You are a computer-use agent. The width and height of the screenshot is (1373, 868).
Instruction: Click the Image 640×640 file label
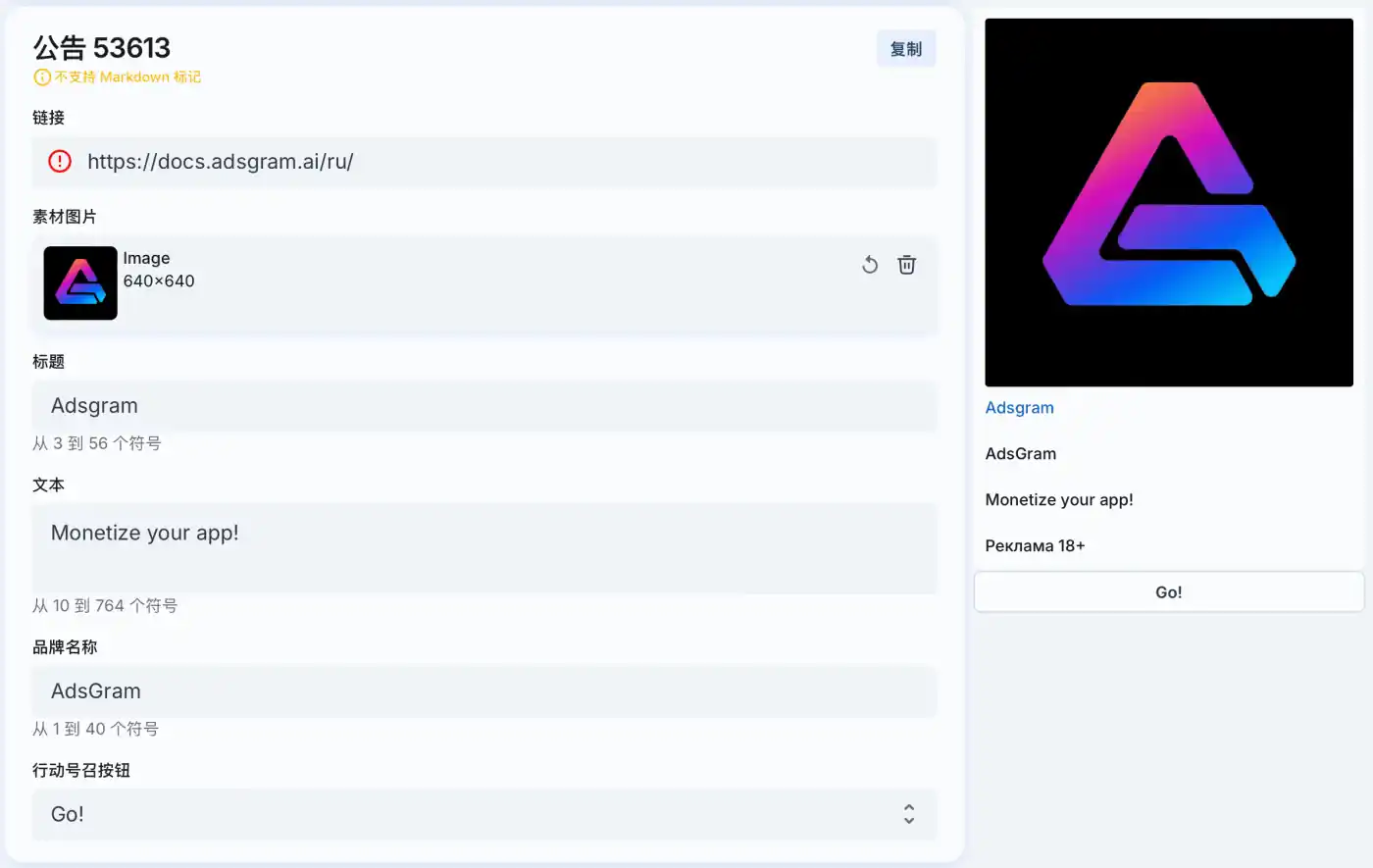point(159,270)
